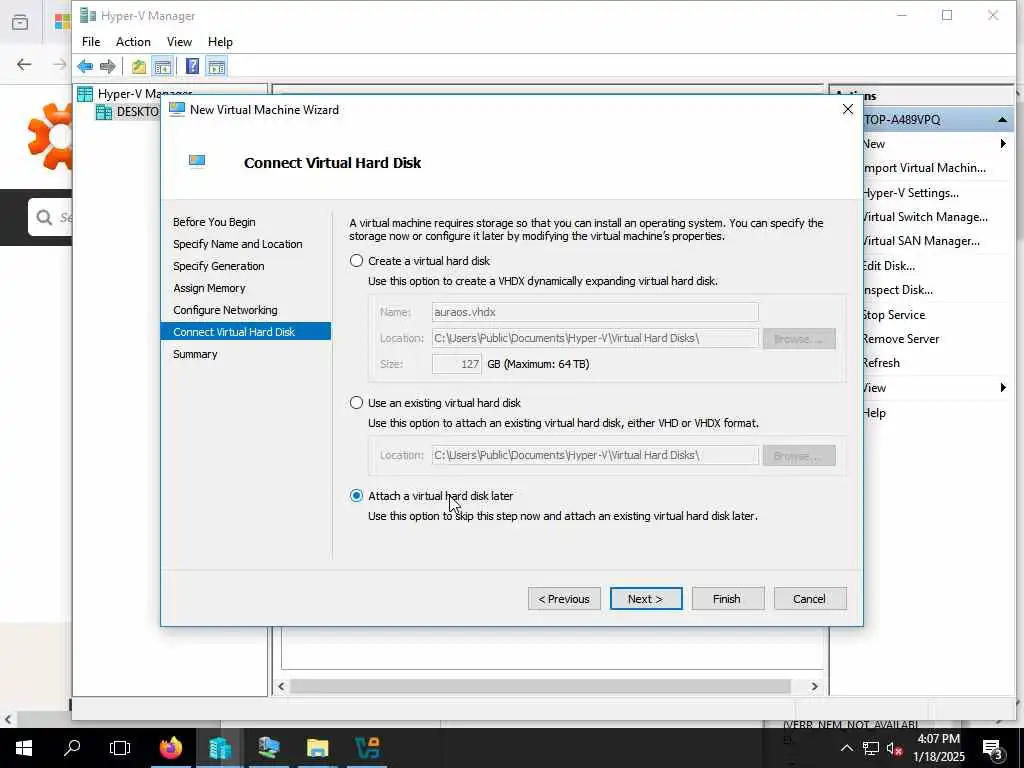Click the muted volume tray icon

[x=895, y=748]
